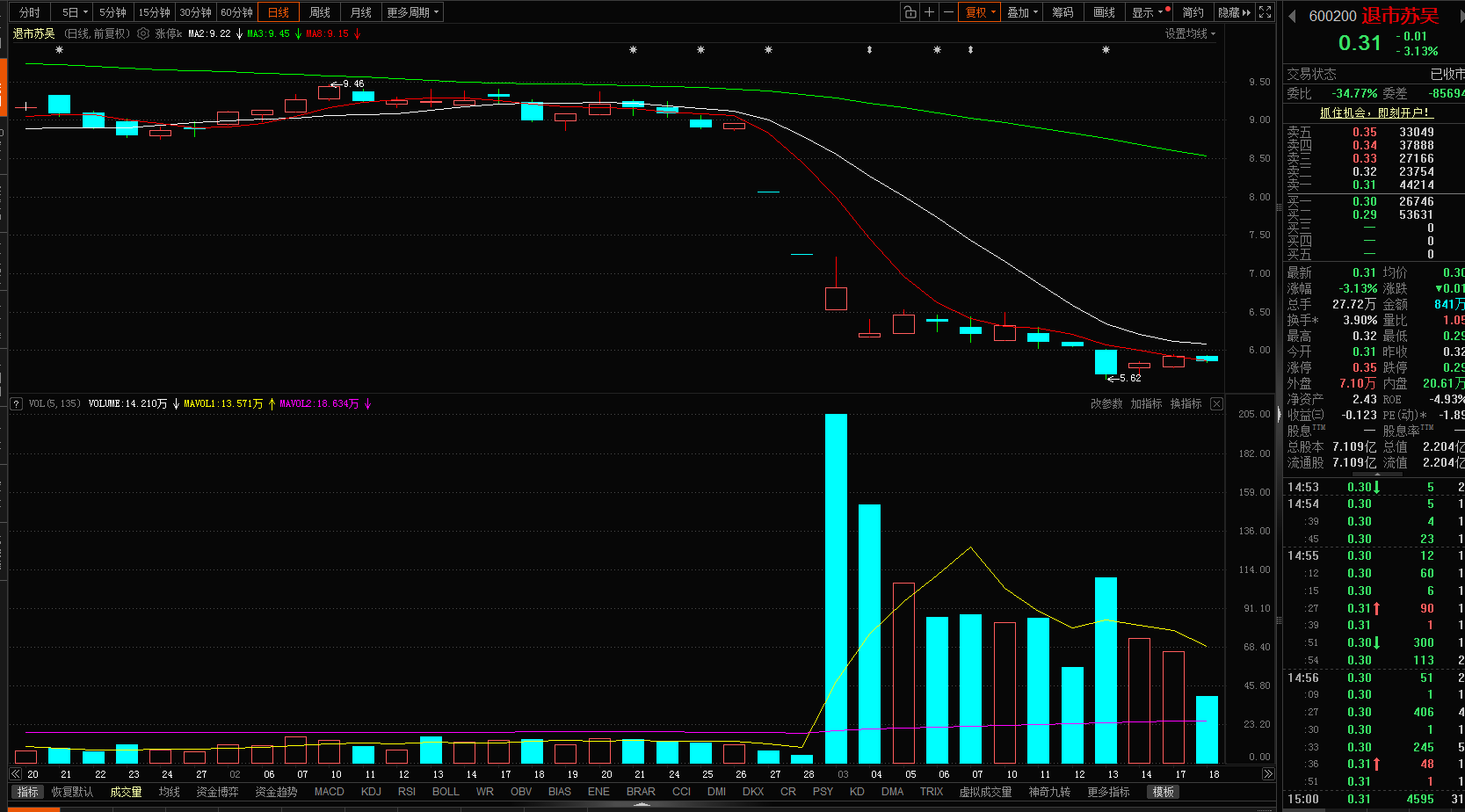Image resolution: width=1465 pixels, height=812 pixels.
Task: Click the unlock padlock icon in toolbar
Action: click(x=910, y=12)
